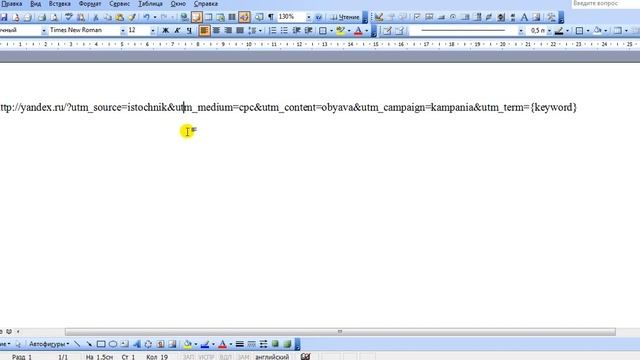Click the arrow style icon
Image resolution: width=640 pixels, height=360 pixels.
pyautogui.click(x=263, y=344)
